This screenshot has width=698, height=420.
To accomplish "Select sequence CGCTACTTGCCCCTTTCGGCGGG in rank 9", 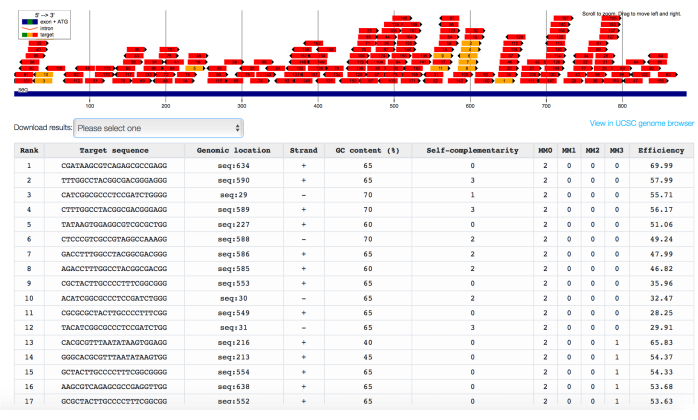I will (114, 284).
